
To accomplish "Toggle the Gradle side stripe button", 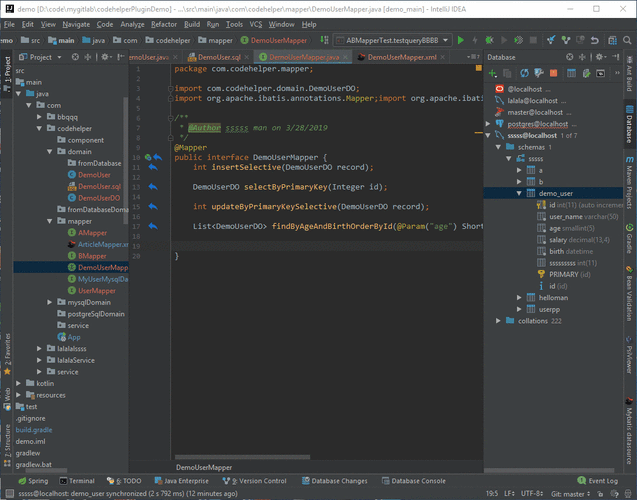I will pos(629,238).
